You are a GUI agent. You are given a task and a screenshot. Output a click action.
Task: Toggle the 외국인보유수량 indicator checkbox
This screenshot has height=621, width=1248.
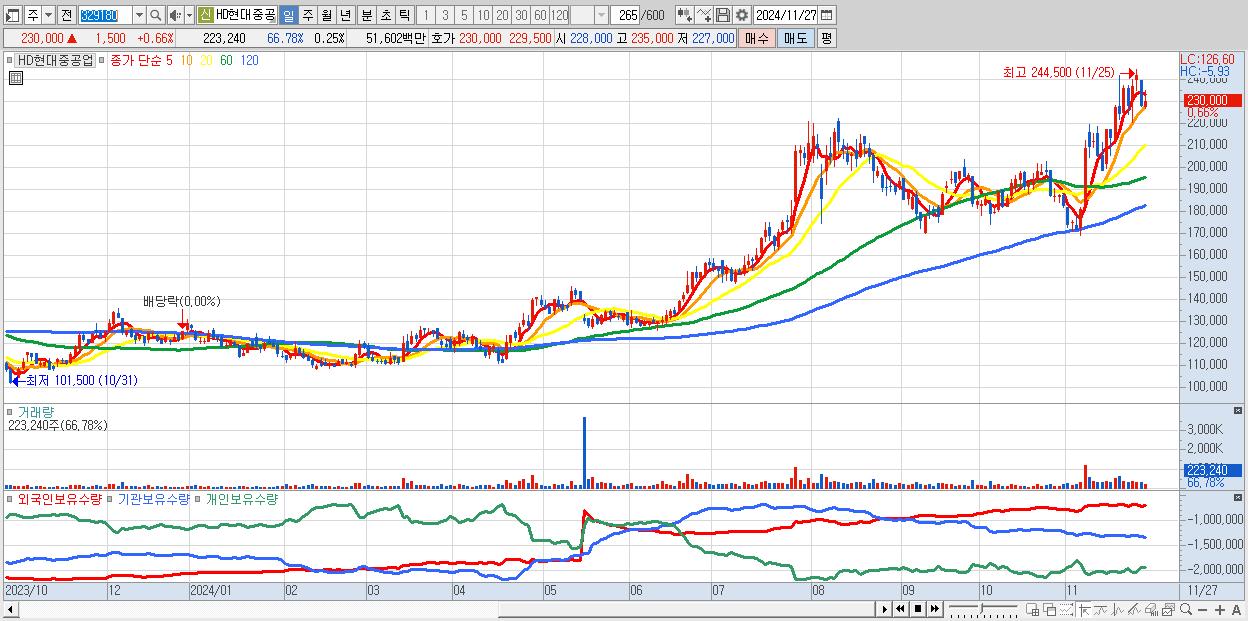pyautogui.click(x=9, y=498)
